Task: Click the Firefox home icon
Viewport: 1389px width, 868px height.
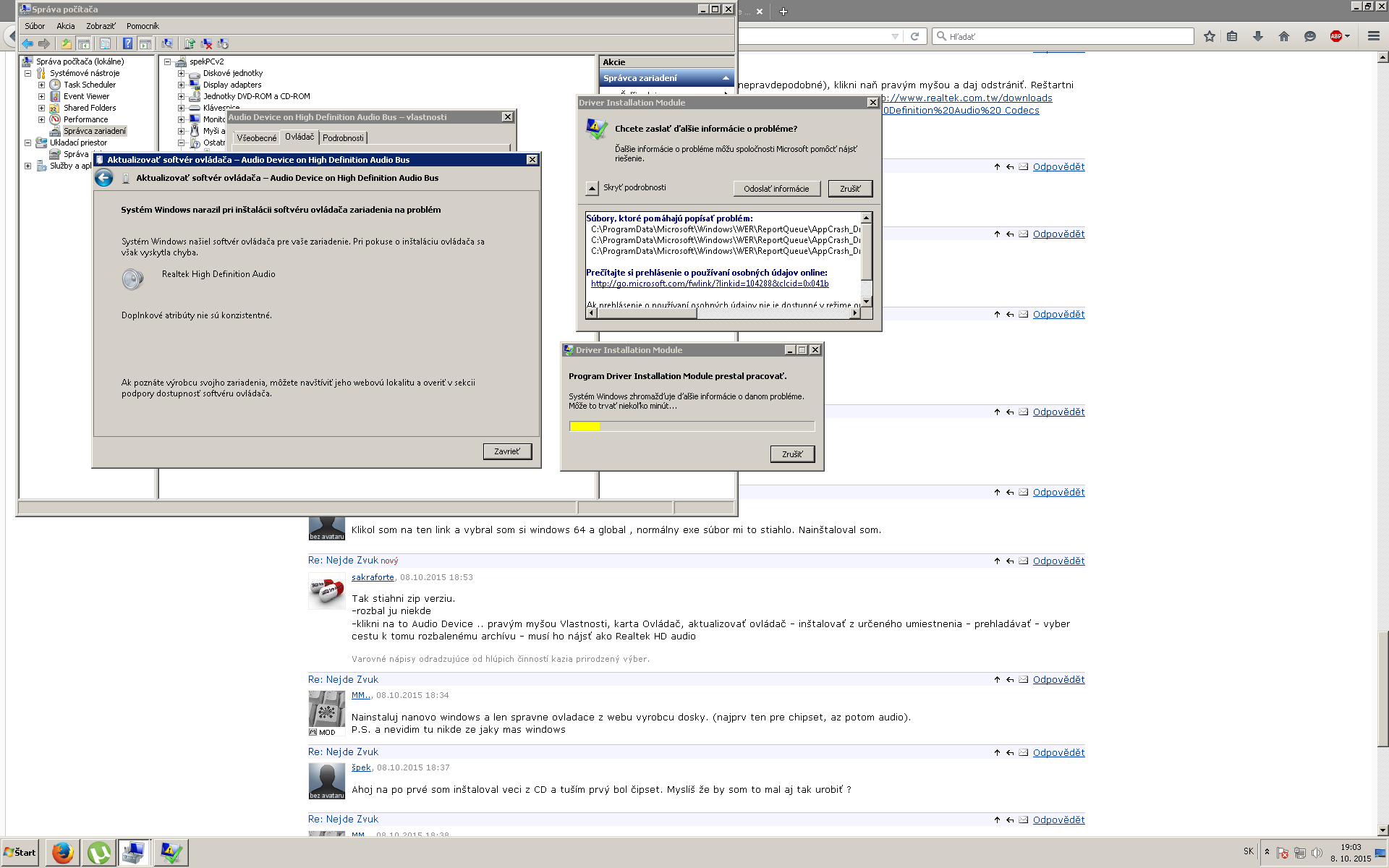Action: coord(1284,36)
